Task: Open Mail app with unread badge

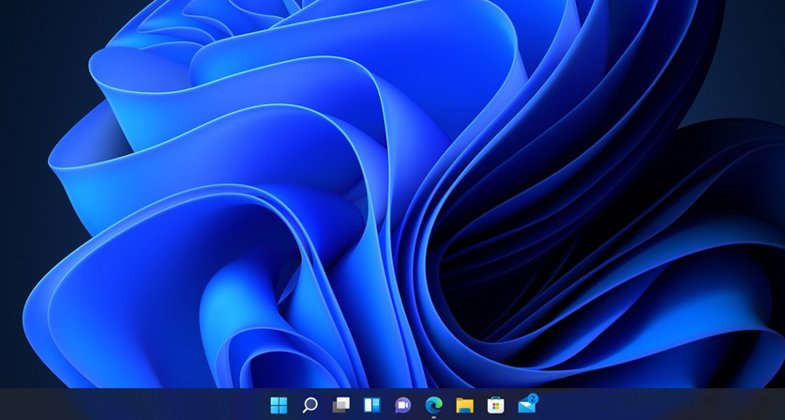Action: pos(528,403)
